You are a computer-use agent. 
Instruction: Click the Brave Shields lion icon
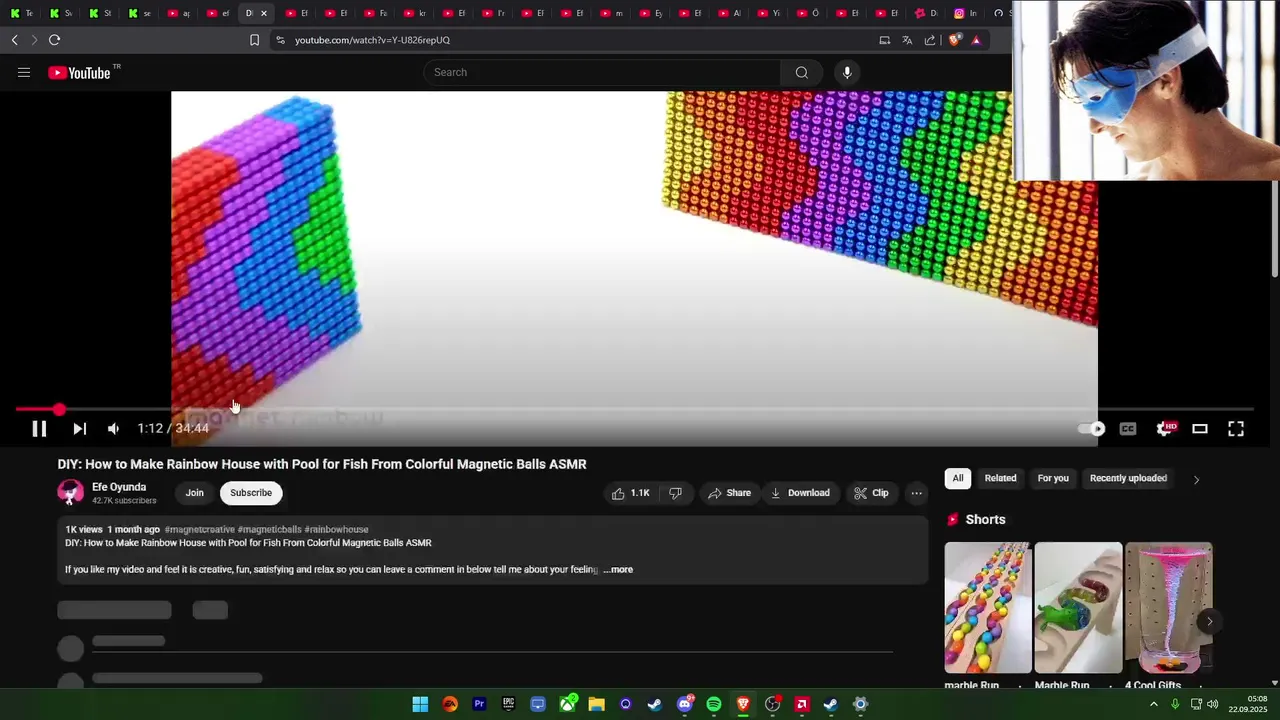click(x=954, y=40)
